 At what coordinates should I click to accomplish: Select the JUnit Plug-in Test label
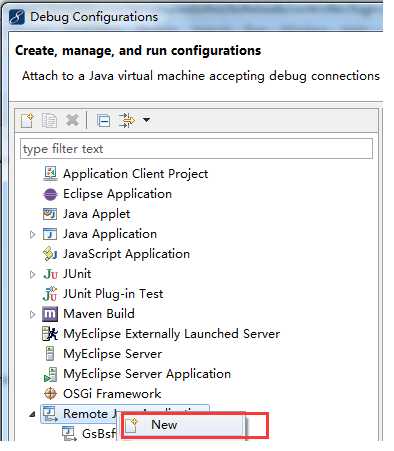(113, 294)
